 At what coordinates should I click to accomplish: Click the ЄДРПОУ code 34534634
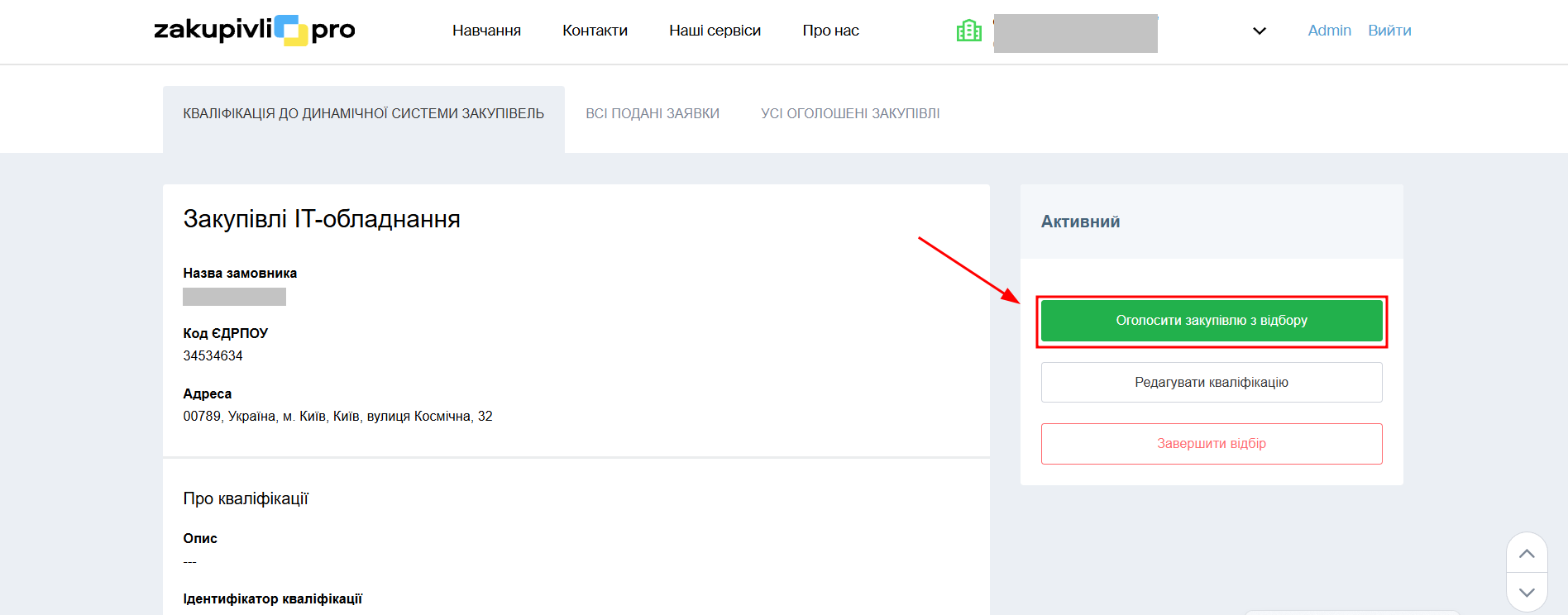pyautogui.click(x=213, y=356)
